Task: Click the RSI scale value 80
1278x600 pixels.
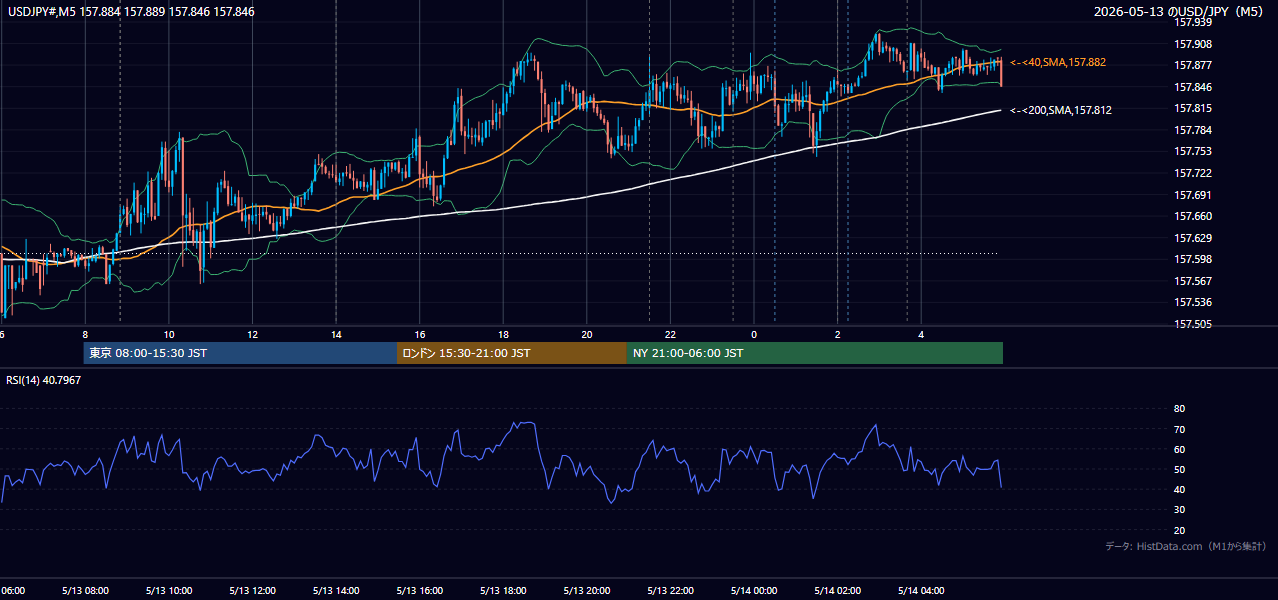Action: point(1179,409)
